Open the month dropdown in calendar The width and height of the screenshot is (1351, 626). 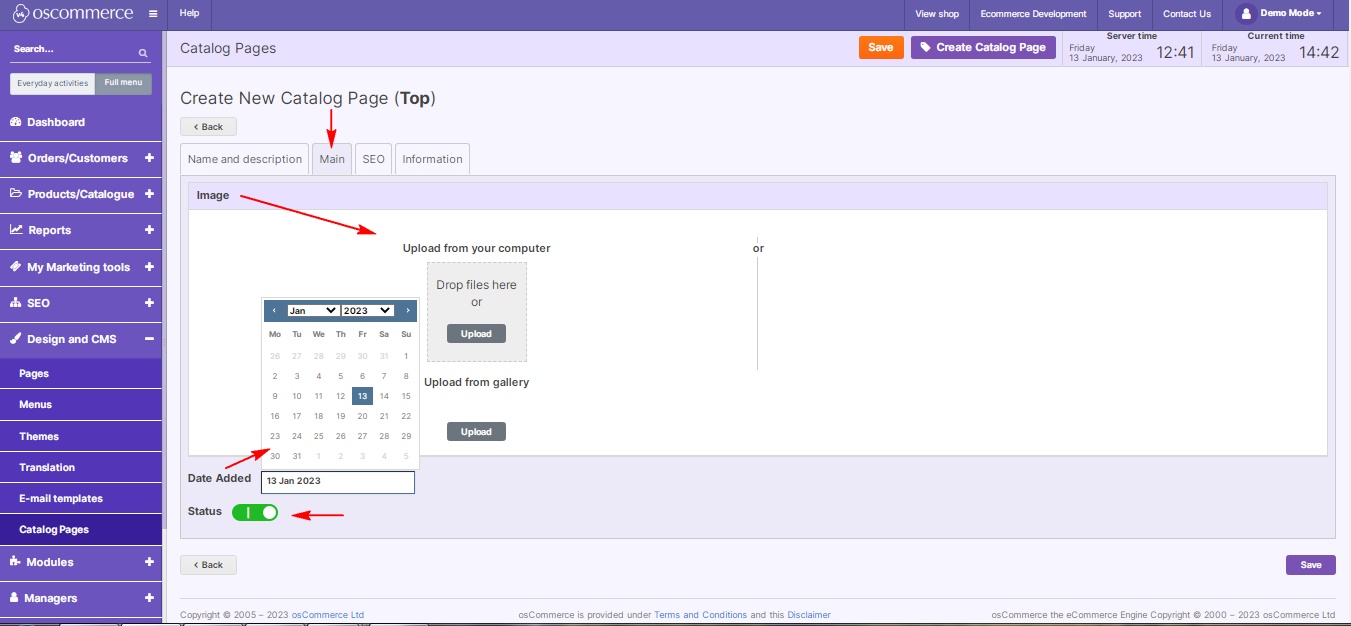(x=313, y=311)
